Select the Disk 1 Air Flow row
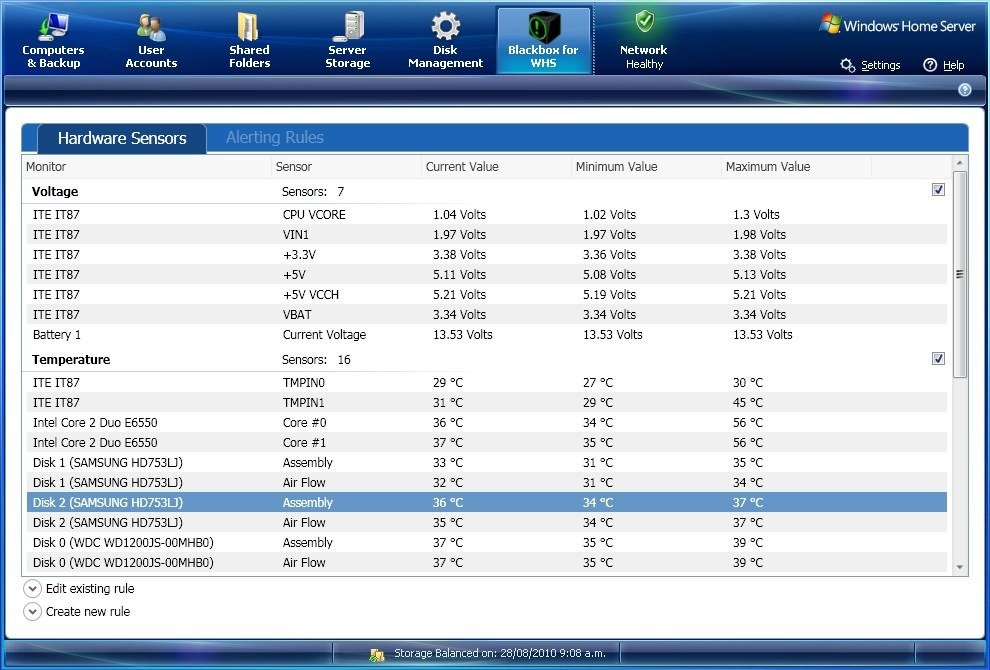Viewport: 990px width, 670px height. (x=487, y=482)
